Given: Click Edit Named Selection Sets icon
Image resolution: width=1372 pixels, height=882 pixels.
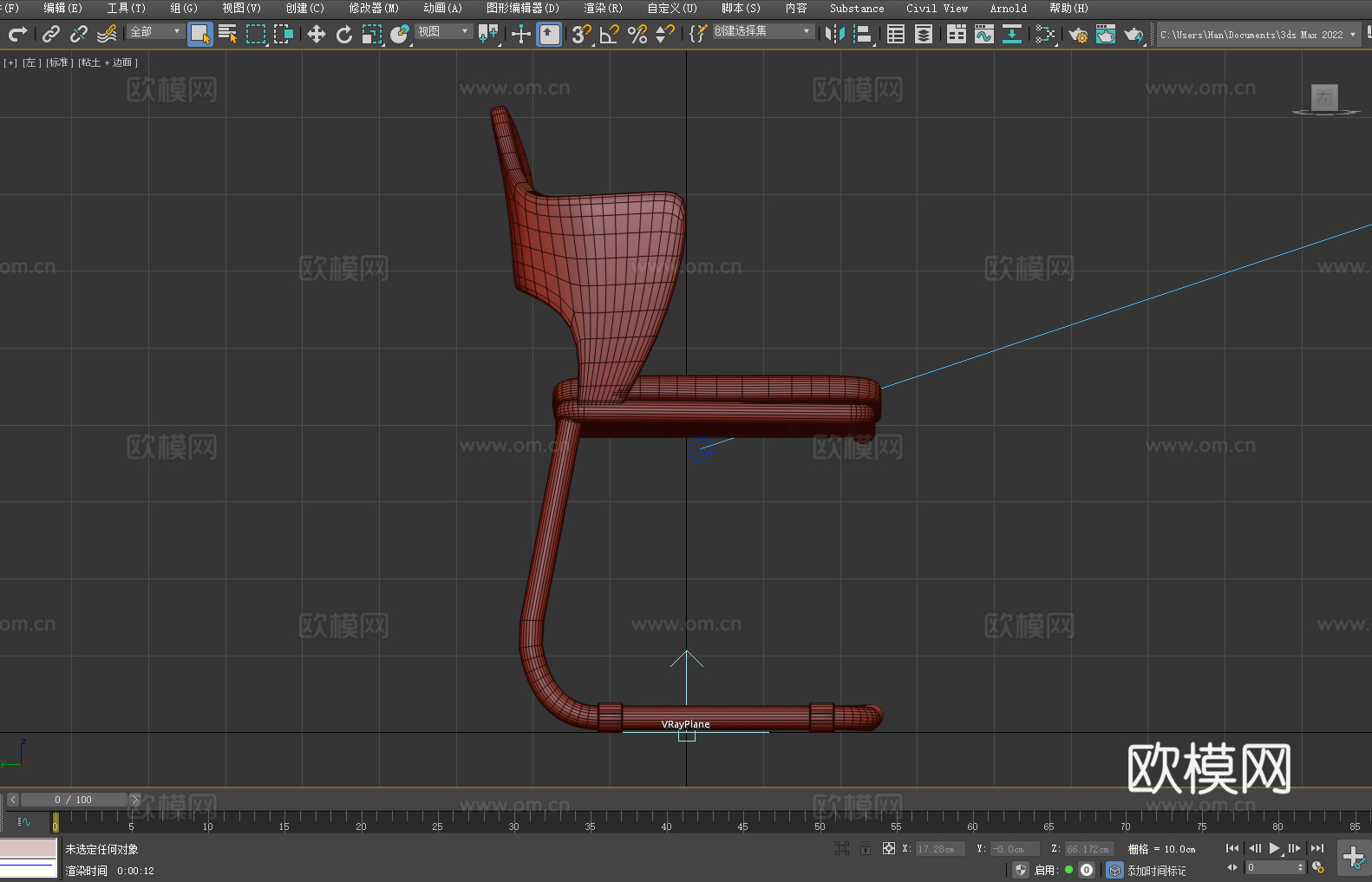Looking at the screenshot, I should click(x=697, y=34).
